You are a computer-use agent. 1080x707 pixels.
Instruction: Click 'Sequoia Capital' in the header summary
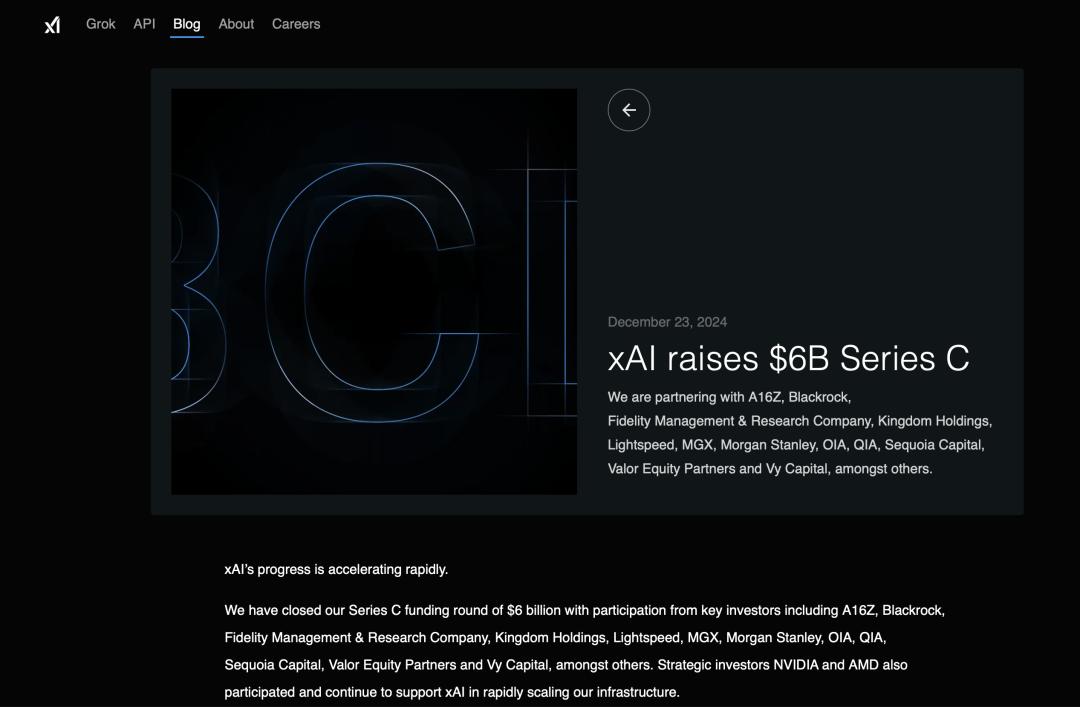click(x=935, y=444)
